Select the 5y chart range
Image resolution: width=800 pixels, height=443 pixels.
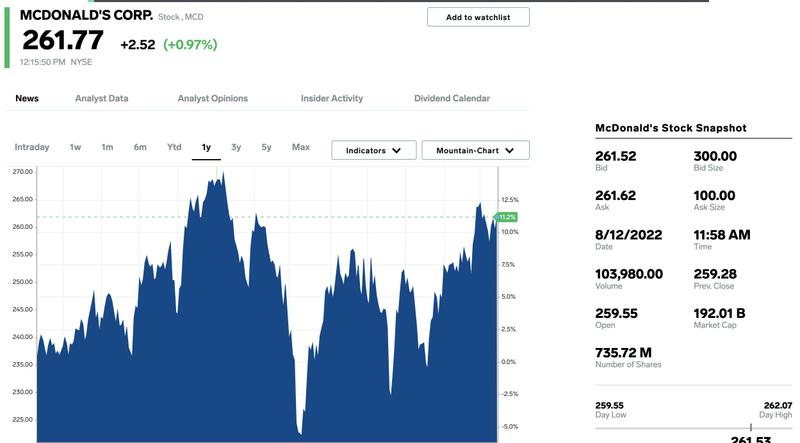coord(266,147)
